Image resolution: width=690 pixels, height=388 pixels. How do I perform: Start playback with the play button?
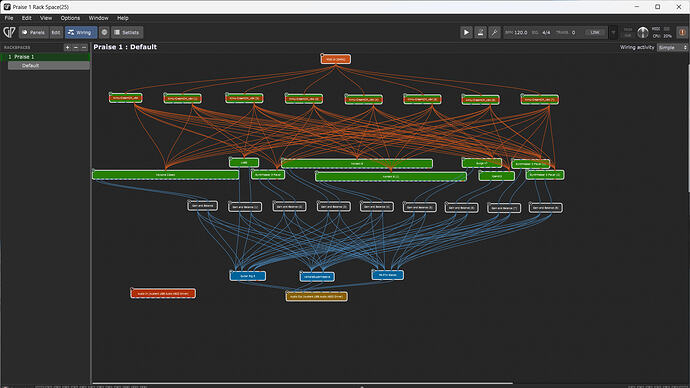tap(466, 32)
